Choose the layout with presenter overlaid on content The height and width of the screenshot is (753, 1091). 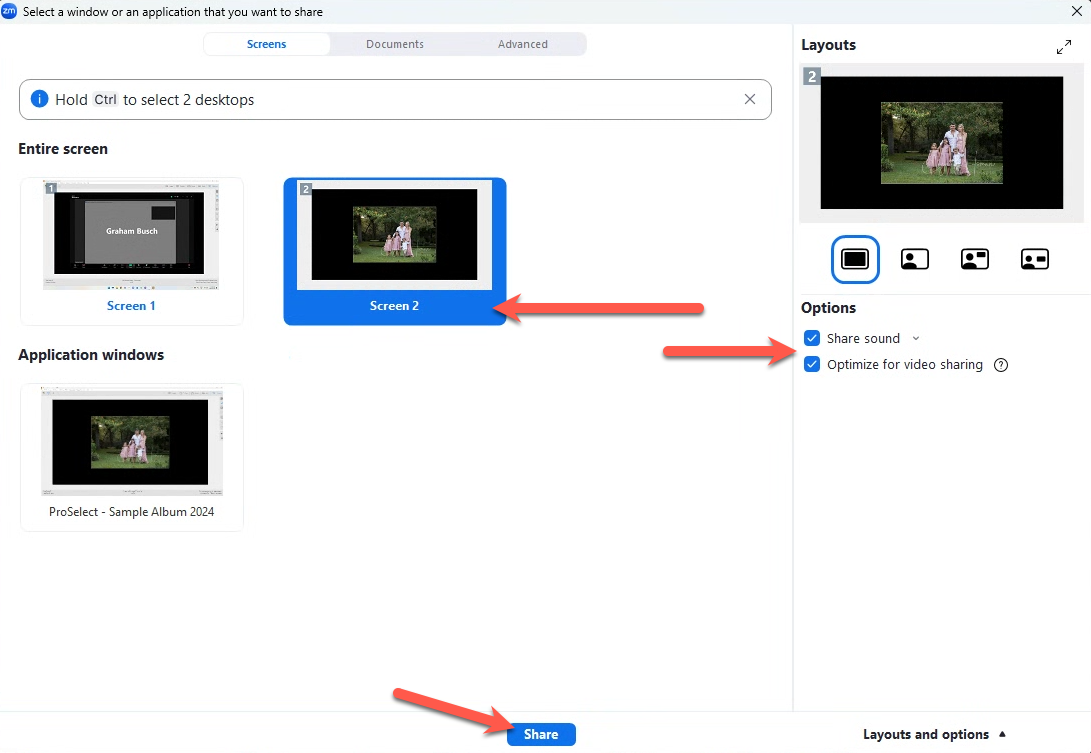pyautogui.click(x=914, y=259)
